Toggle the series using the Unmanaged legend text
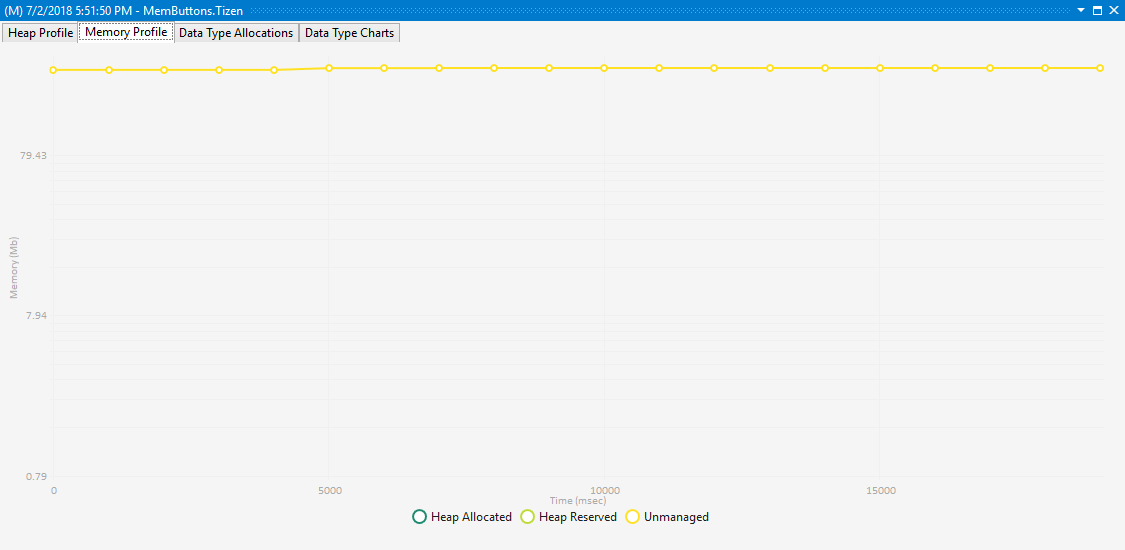This screenshot has height=550, width=1125. pos(676,517)
